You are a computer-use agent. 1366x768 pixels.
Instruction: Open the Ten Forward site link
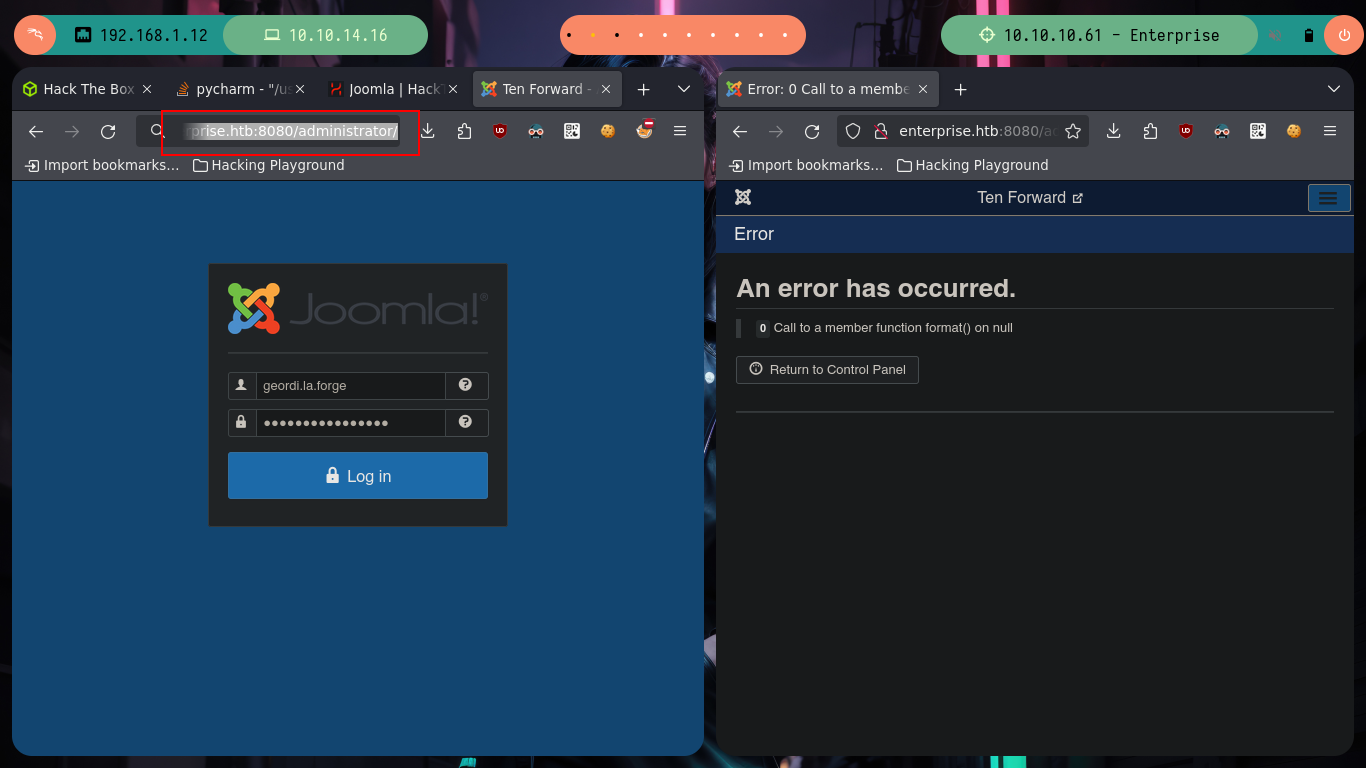pos(1030,197)
